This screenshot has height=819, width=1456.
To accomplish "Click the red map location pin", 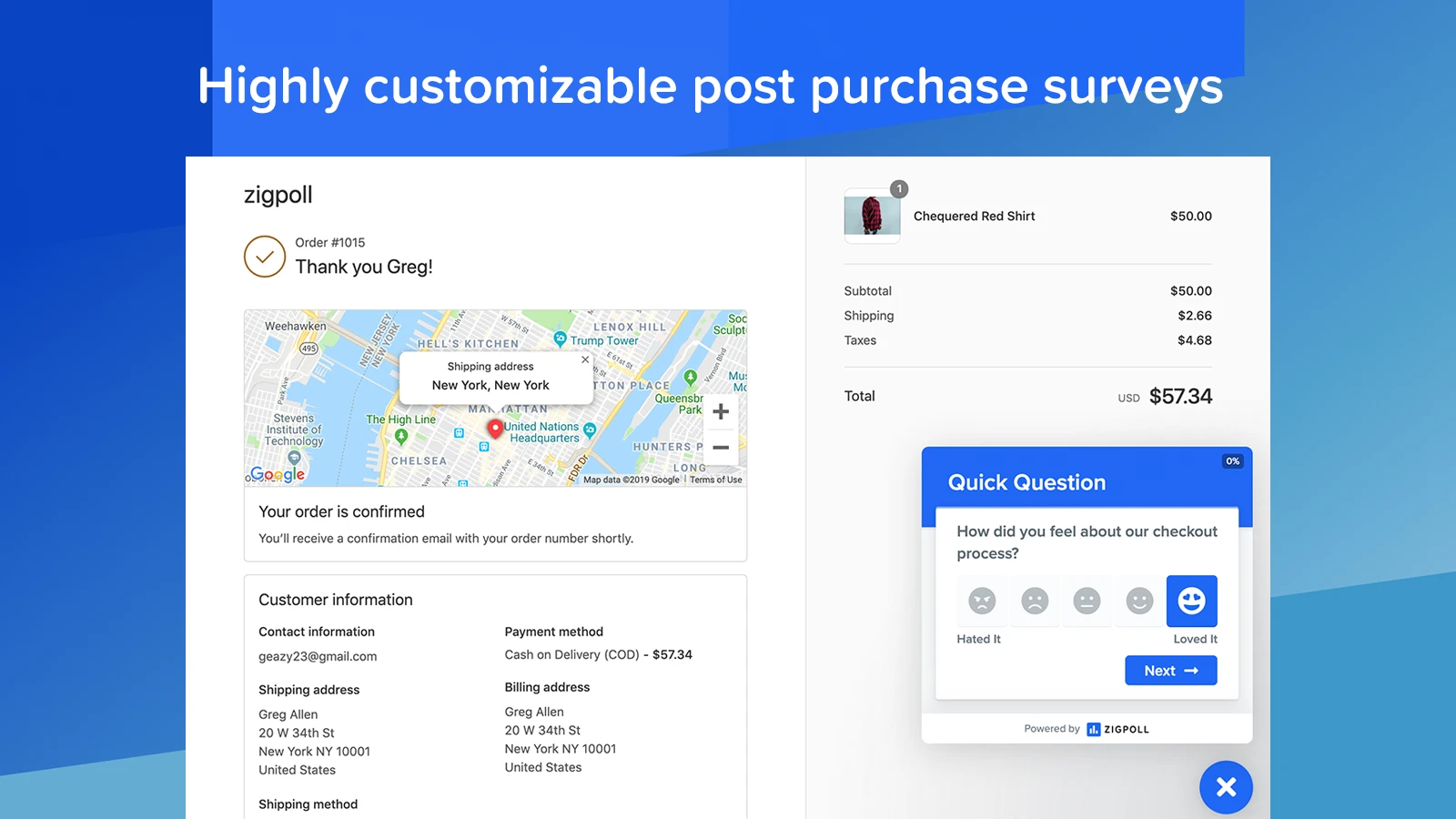I will [x=495, y=429].
